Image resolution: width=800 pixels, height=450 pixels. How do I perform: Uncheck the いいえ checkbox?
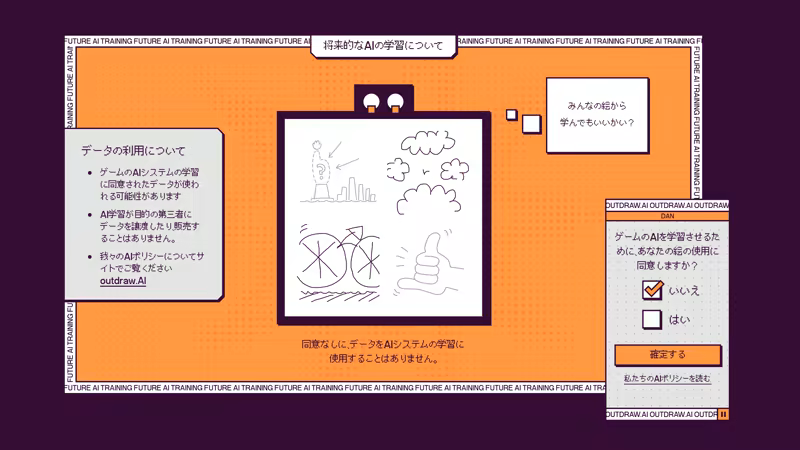pos(653,290)
